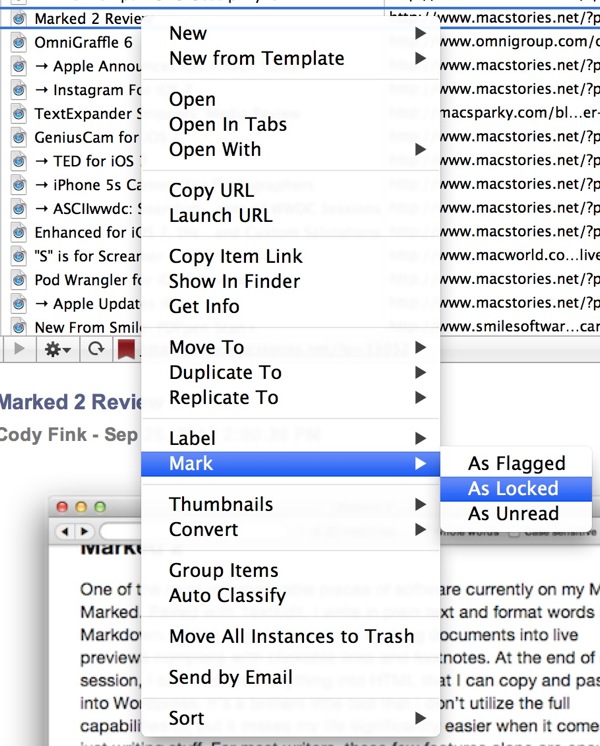600x746 pixels.
Task: Open the New submenu
Action: [x=290, y=33]
